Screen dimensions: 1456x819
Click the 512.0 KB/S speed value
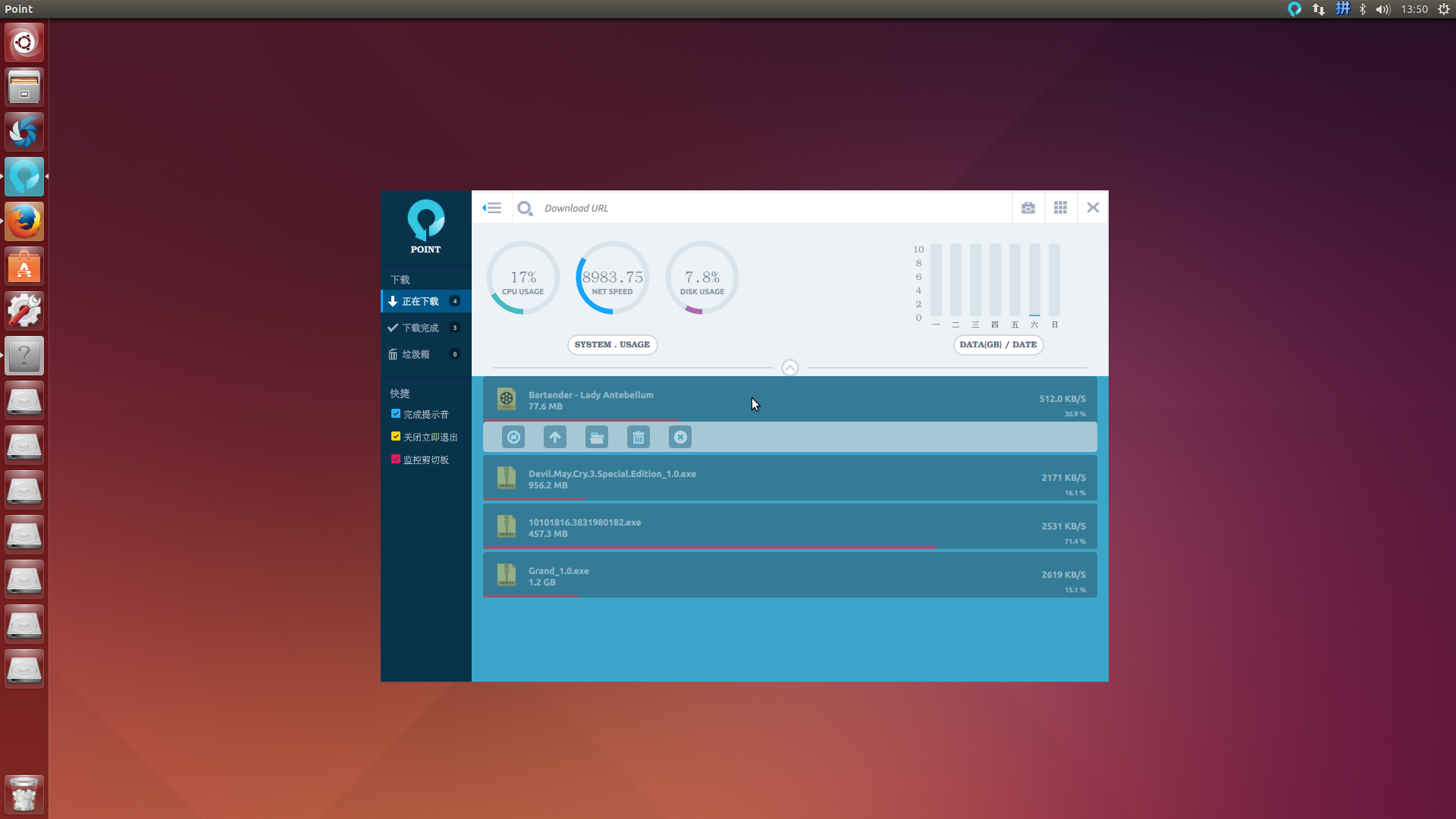(x=1062, y=399)
